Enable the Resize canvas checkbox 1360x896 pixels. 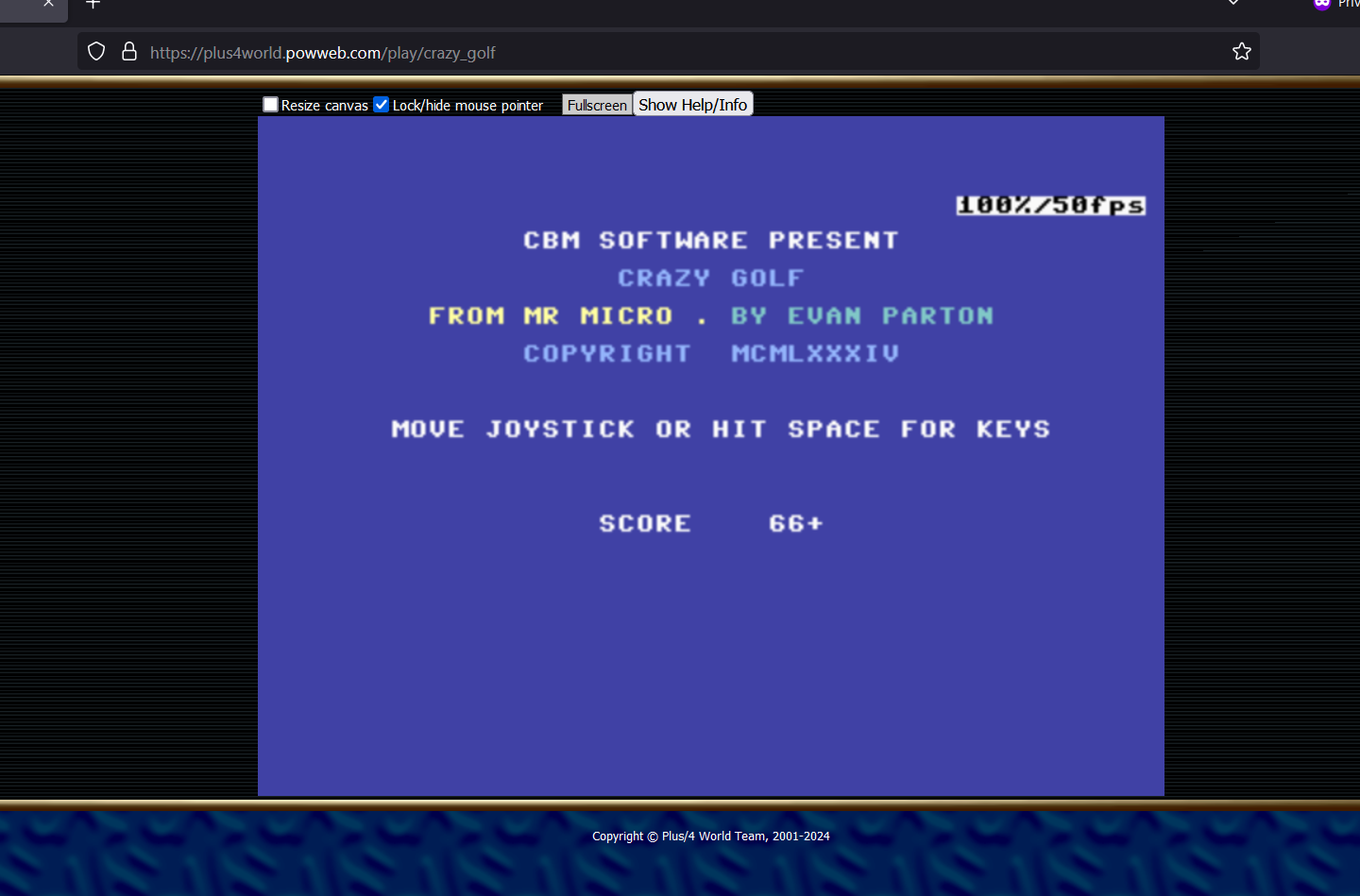click(271, 105)
